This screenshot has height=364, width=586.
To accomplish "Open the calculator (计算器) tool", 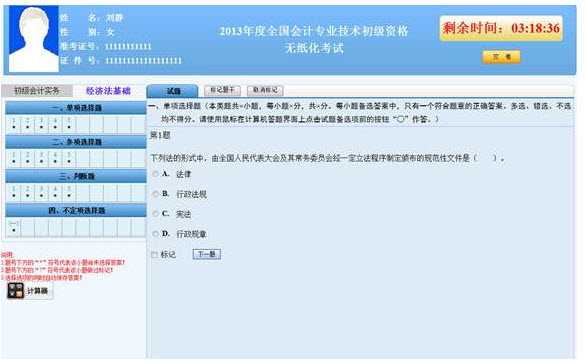I will click(30, 291).
